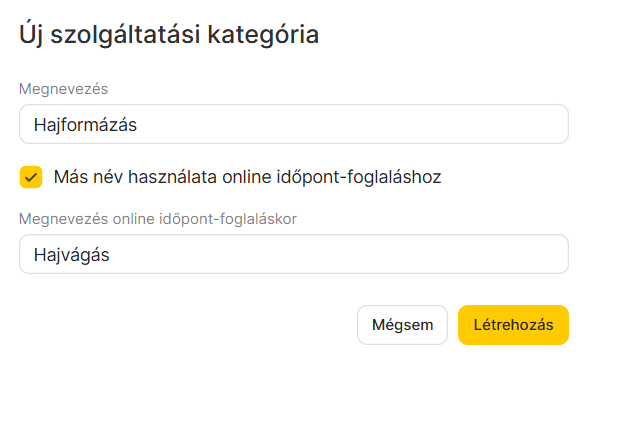The image size is (638, 423).
Task: Click the 'Új szolgáltatási kategória' dialog title
Action: point(169,35)
